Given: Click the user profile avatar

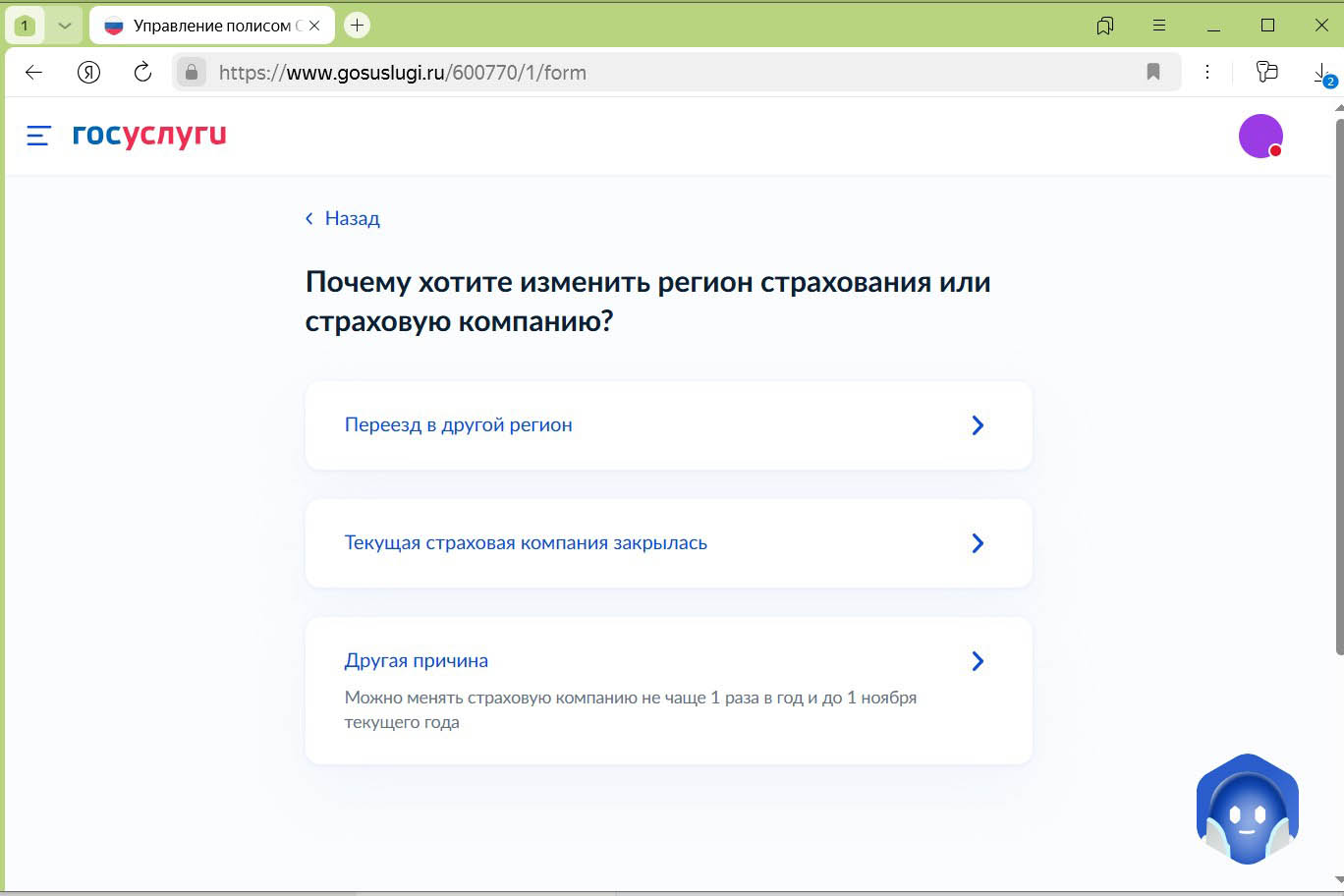Looking at the screenshot, I should point(1261,136).
